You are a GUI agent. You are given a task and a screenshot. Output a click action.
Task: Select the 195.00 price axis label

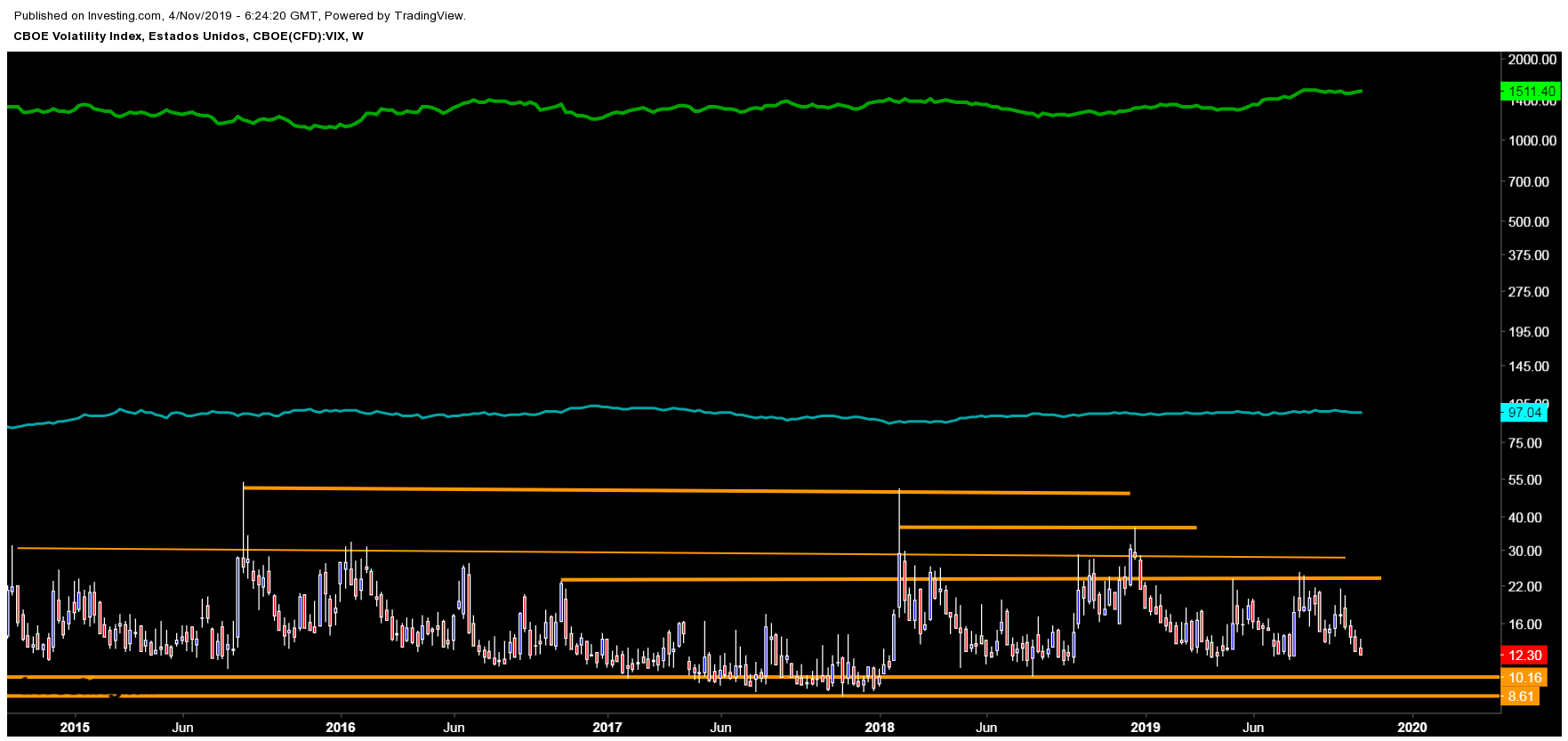pyautogui.click(x=1529, y=332)
